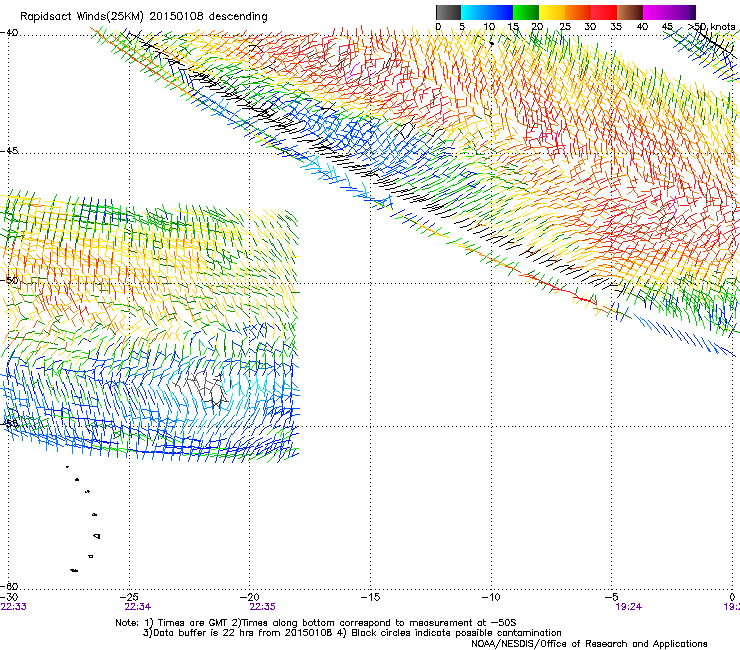
Task: Click the purple time stamp '22:34'
Action: coord(138,607)
